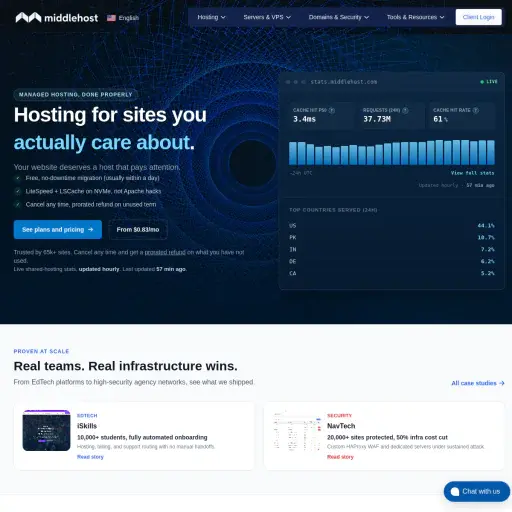Click the SECURITY category label
Image resolution: width=512 pixels, height=512 pixels.
[339, 416]
